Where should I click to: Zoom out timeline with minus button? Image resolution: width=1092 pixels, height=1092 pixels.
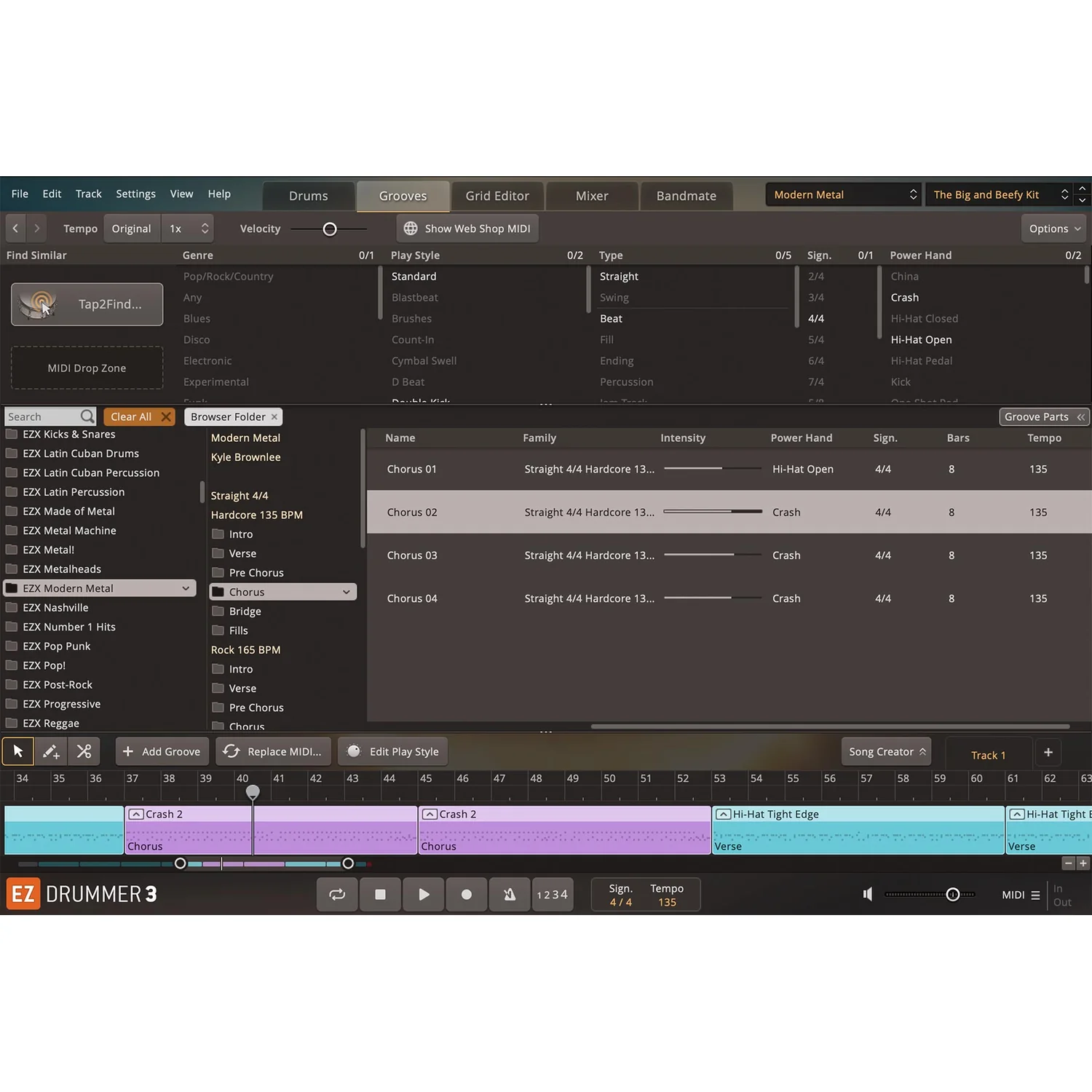[1068, 863]
